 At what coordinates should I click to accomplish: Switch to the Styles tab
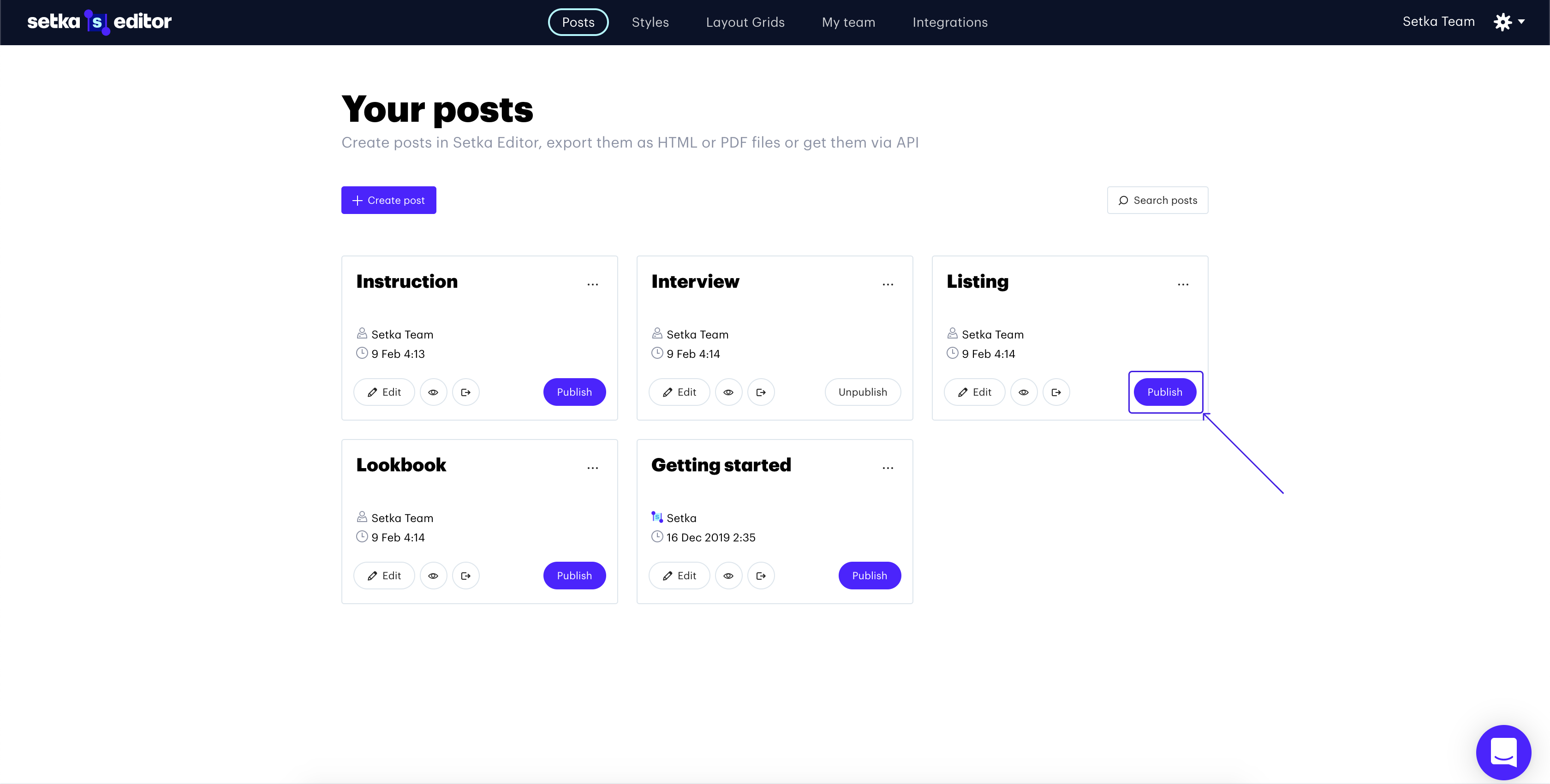[650, 22]
